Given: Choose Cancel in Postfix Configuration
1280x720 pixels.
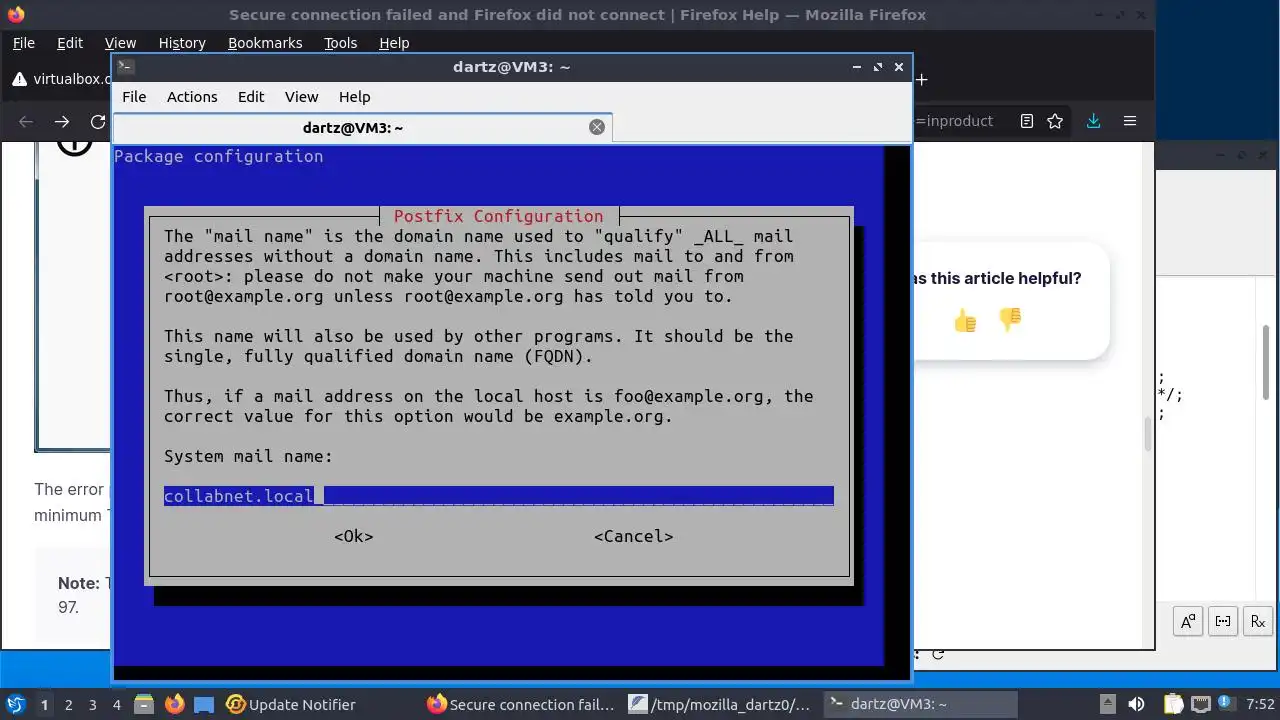Looking at the screenshot, I should tap(634, 536).
